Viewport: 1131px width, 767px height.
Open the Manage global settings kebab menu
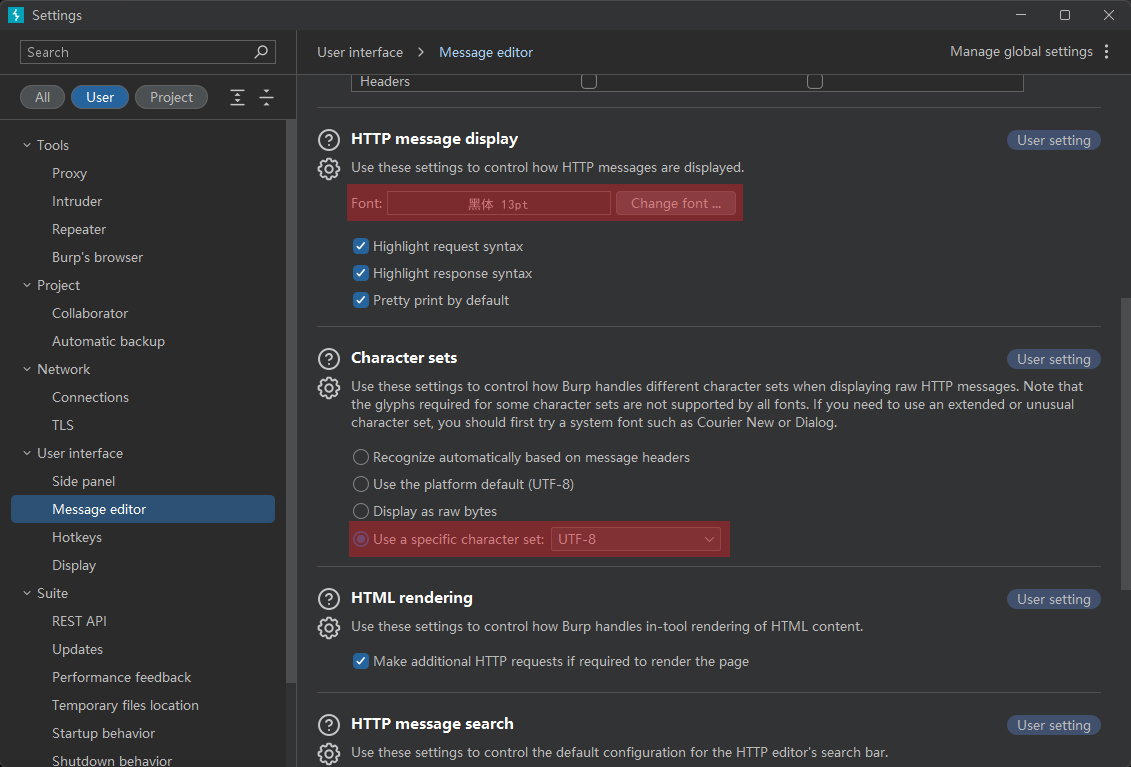tap(1106, 52)
